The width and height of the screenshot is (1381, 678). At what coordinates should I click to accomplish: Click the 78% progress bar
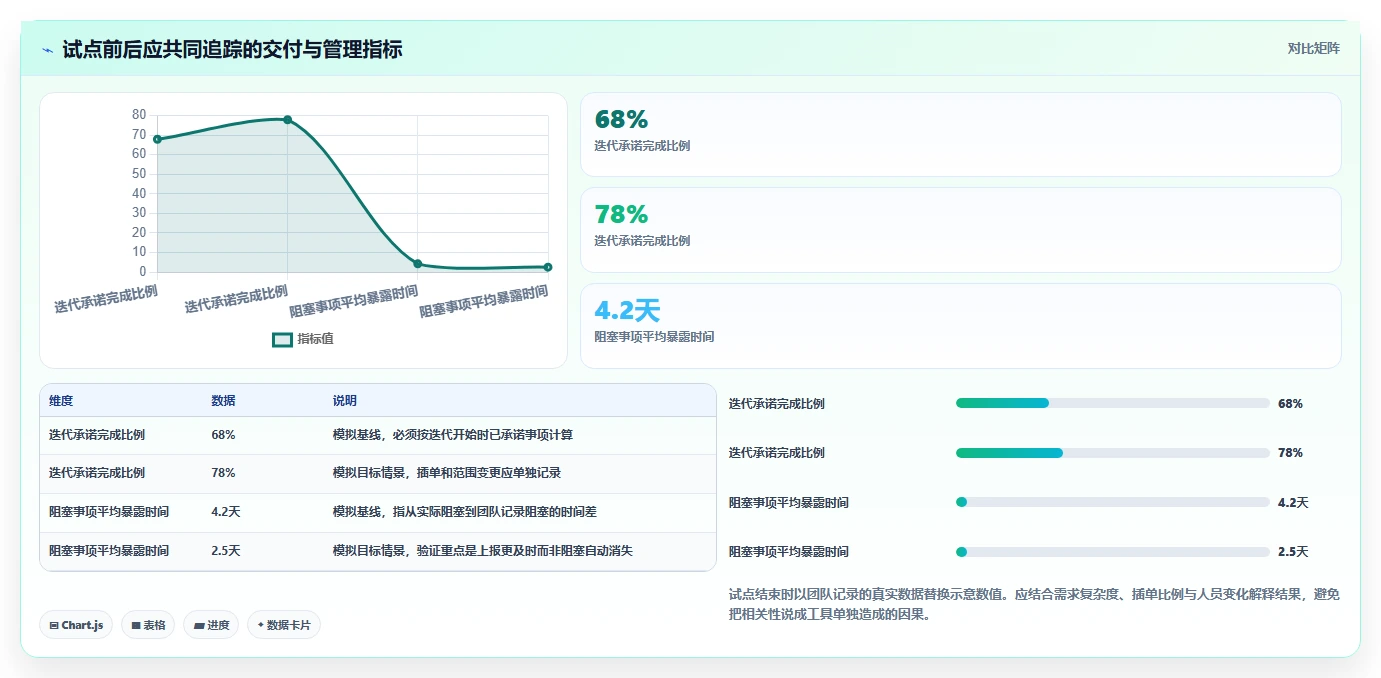pyautogui.click(x=1113, y=453)
